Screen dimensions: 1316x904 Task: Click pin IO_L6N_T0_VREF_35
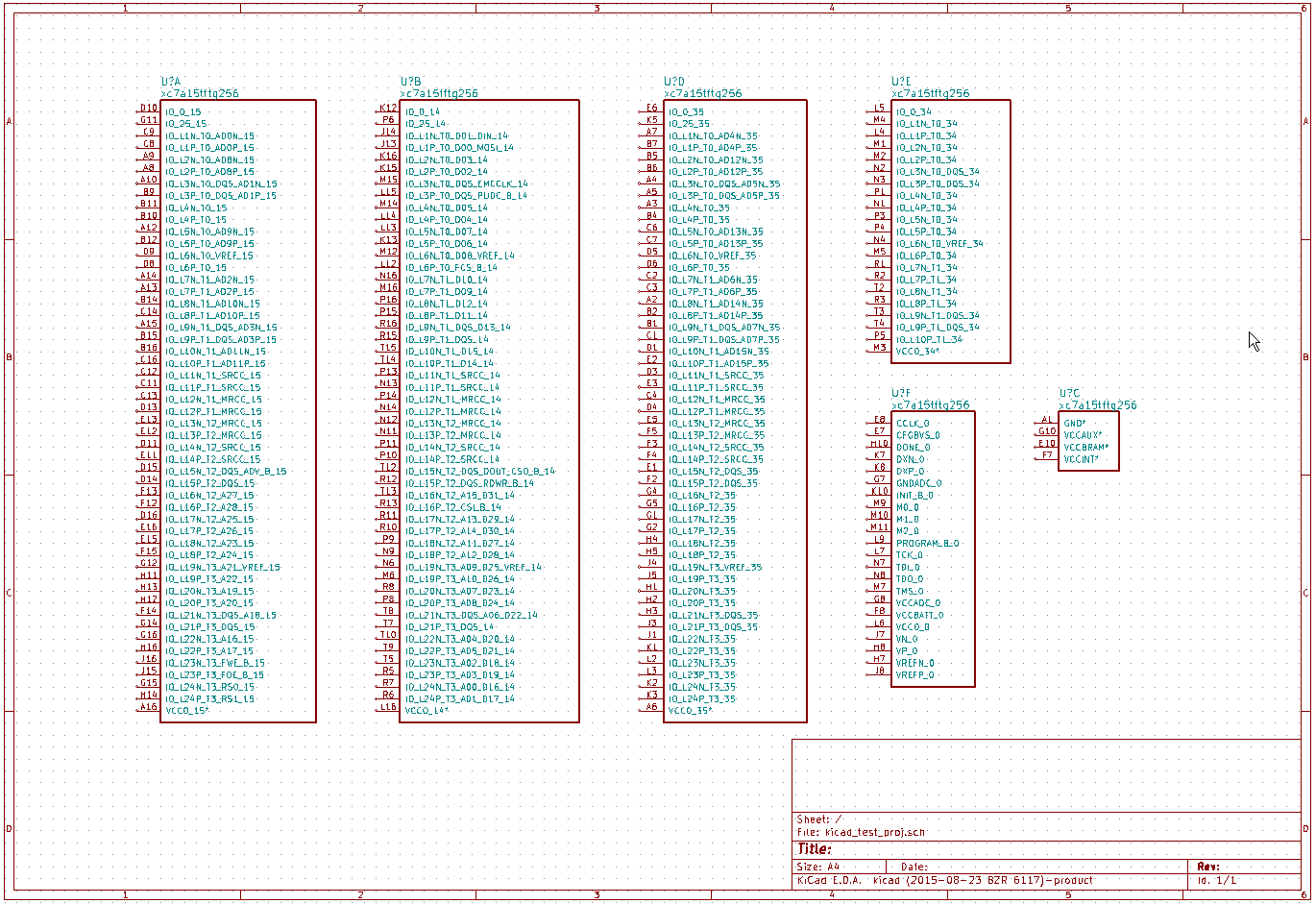pyautogui.click(x=712, y=256)
